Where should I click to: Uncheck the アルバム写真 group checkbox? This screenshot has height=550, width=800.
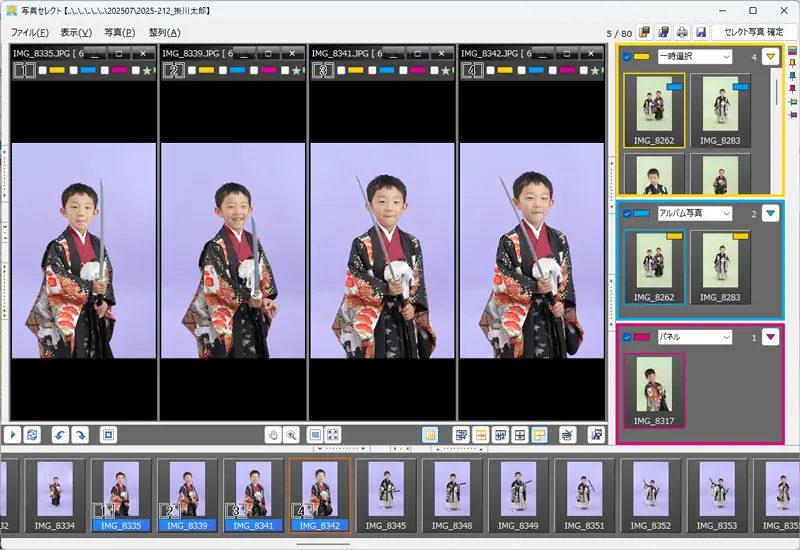coord(627,213)
